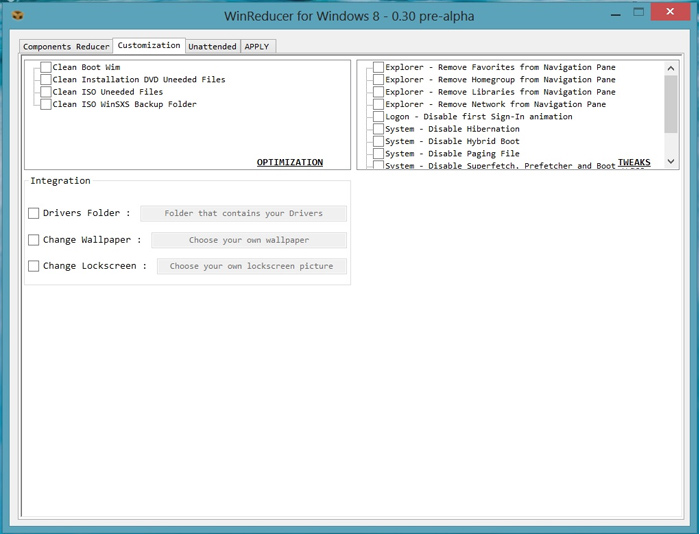Click the tweaks list scroll up arrow
Screen dimensions: 700x534
[x=671, y=68]
